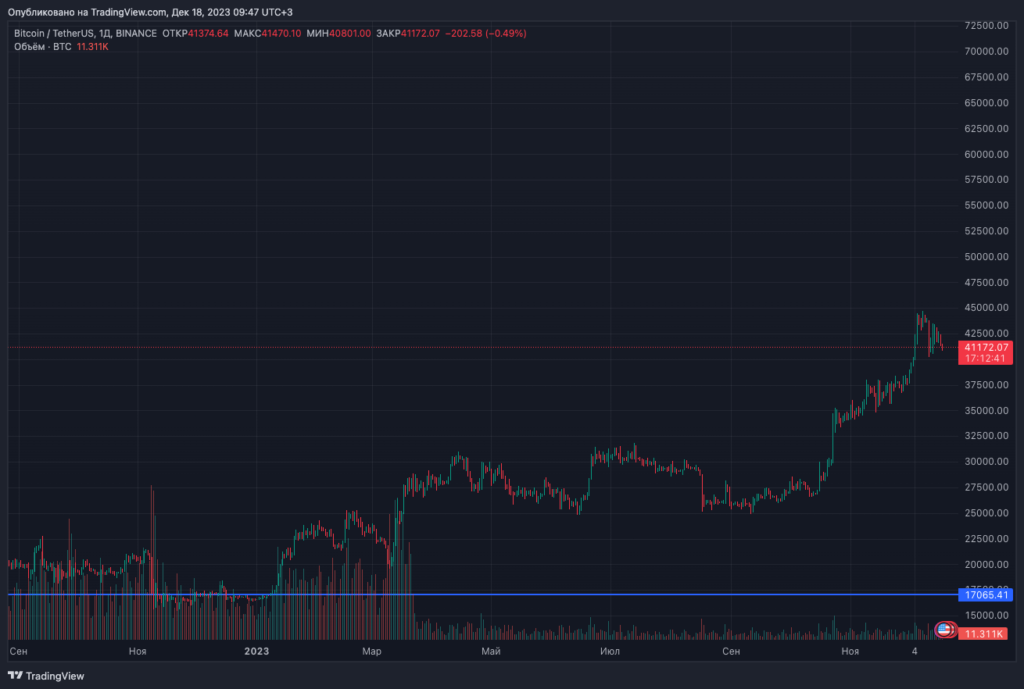Click the TradingView logo glyph before 'TradingView' text
This screenshot has width=1024, height=689.
[x=14, y=677]
